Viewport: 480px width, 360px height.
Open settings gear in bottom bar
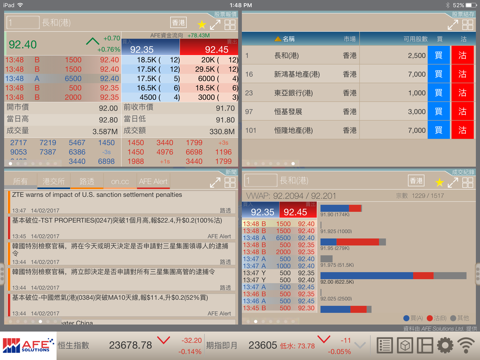445,345
